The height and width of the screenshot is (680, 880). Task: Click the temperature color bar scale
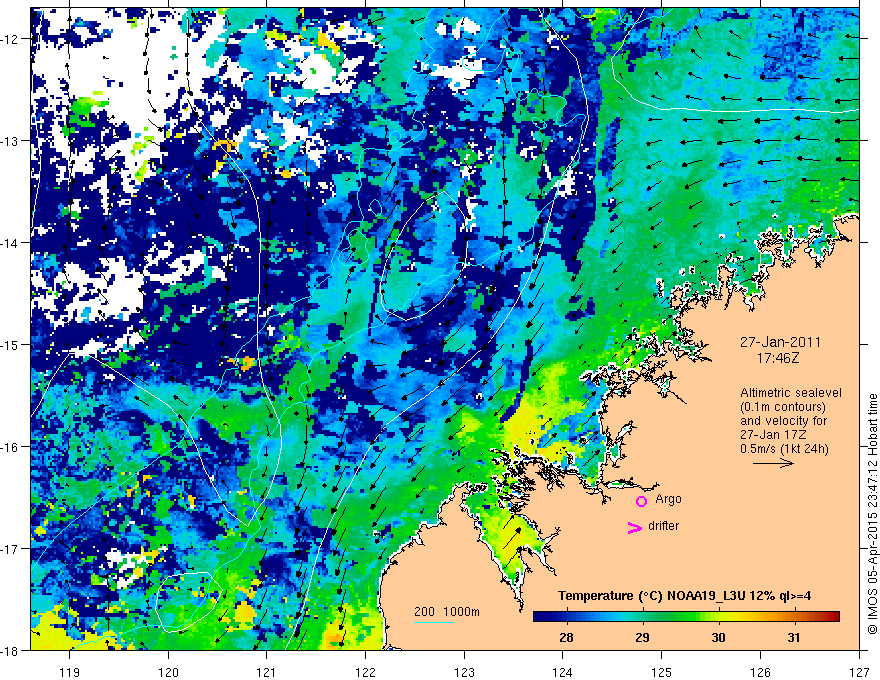pyautogui.click(x=686, y=617)
